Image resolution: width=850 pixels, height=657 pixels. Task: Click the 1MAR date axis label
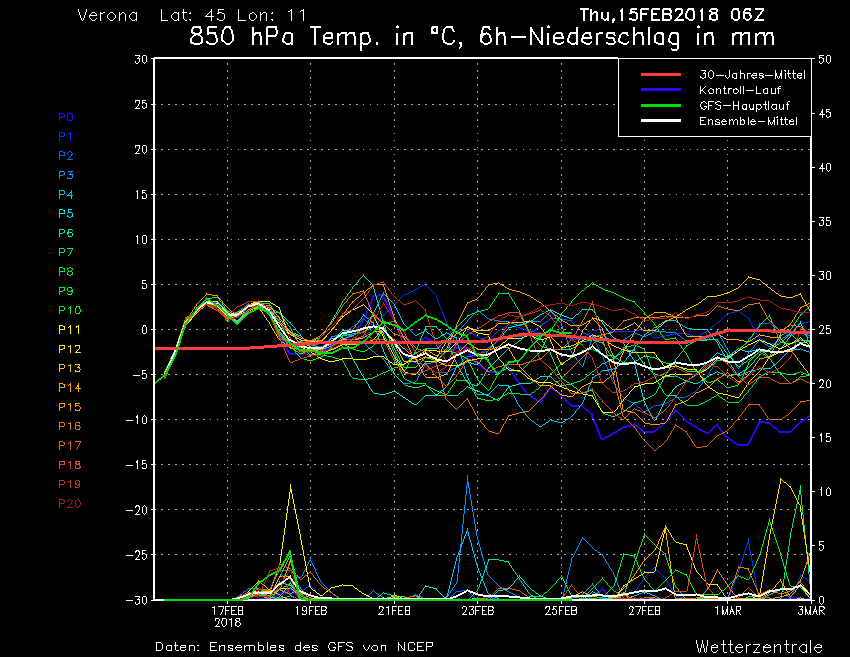(728, 611)
